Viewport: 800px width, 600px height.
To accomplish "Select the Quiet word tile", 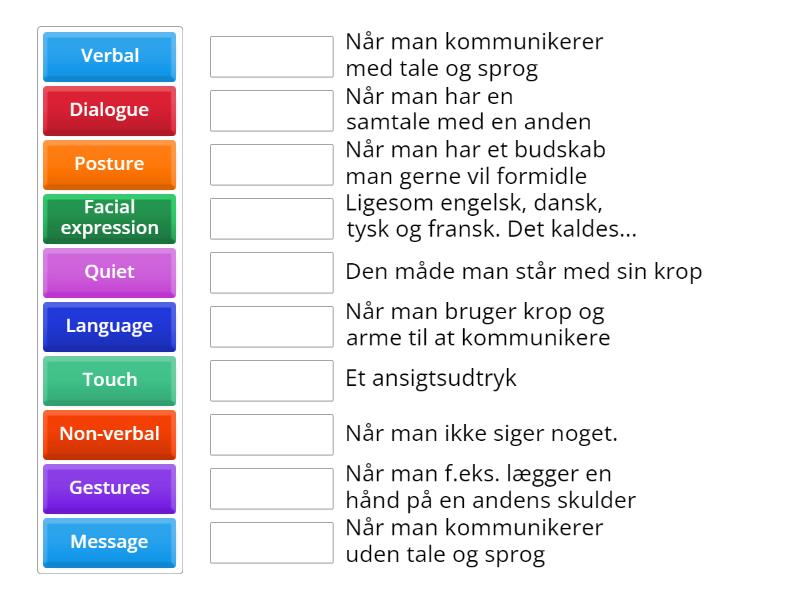I will pos(109,272).
